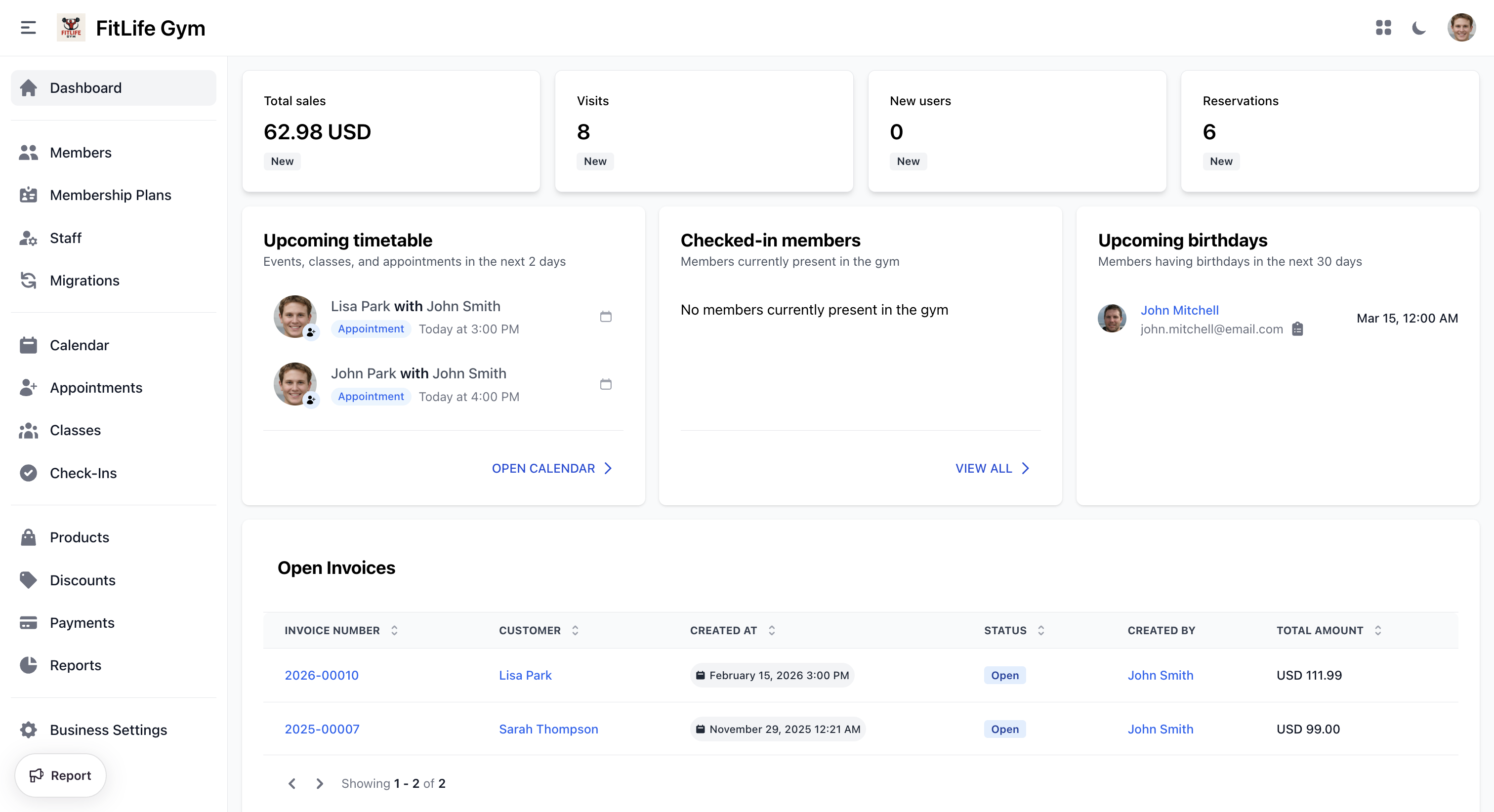The image size is (1494, 812).
Task: Click the Reports pie-chart icon
Action: pos(29,665)
